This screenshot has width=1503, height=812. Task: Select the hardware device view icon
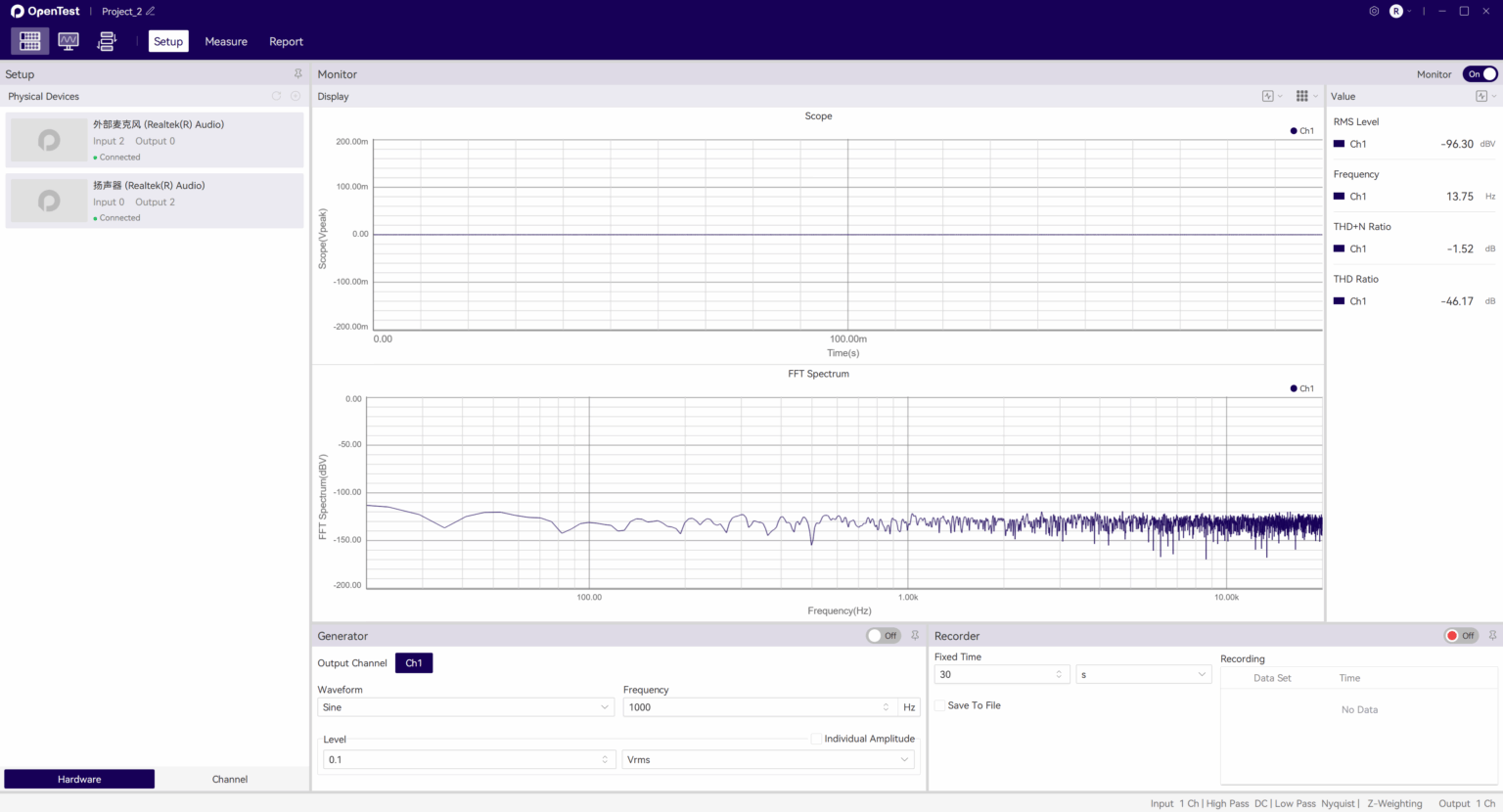29,41
